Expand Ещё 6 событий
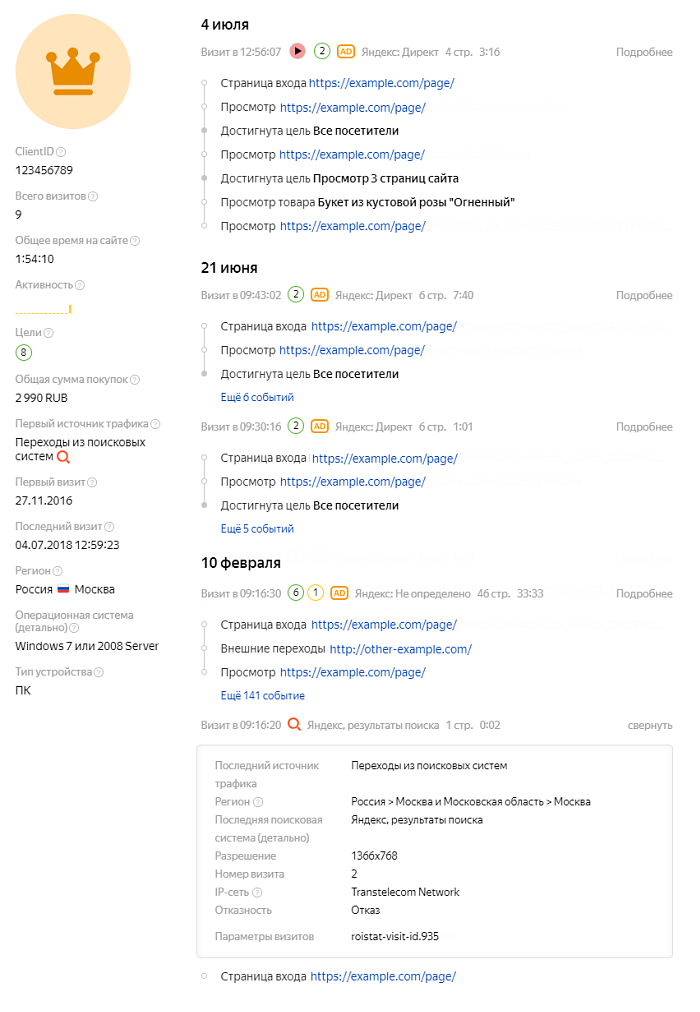This screenshot has height=1012, width=700. pos(257,398)
